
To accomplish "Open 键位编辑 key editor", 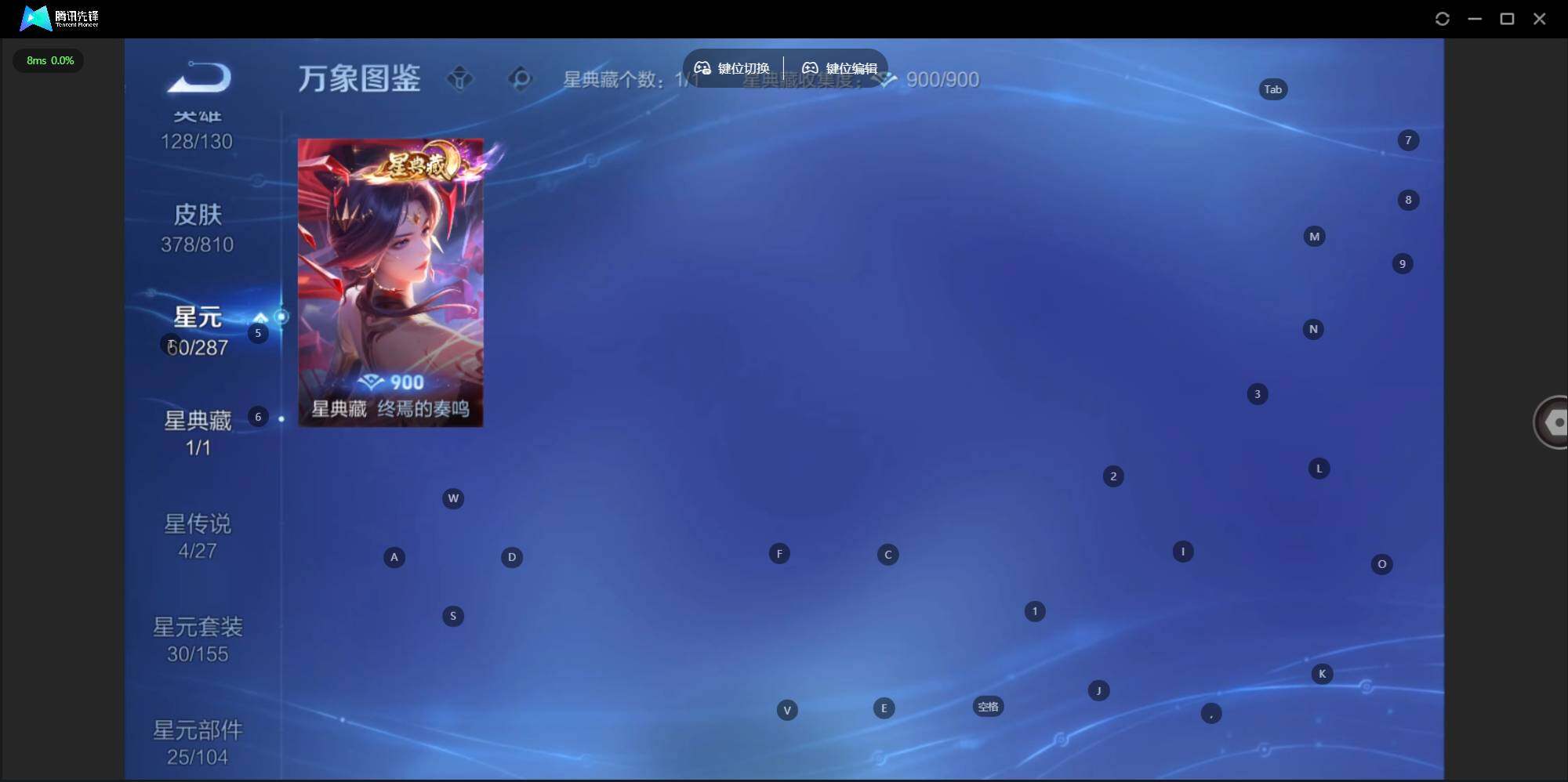I will 839,68.
